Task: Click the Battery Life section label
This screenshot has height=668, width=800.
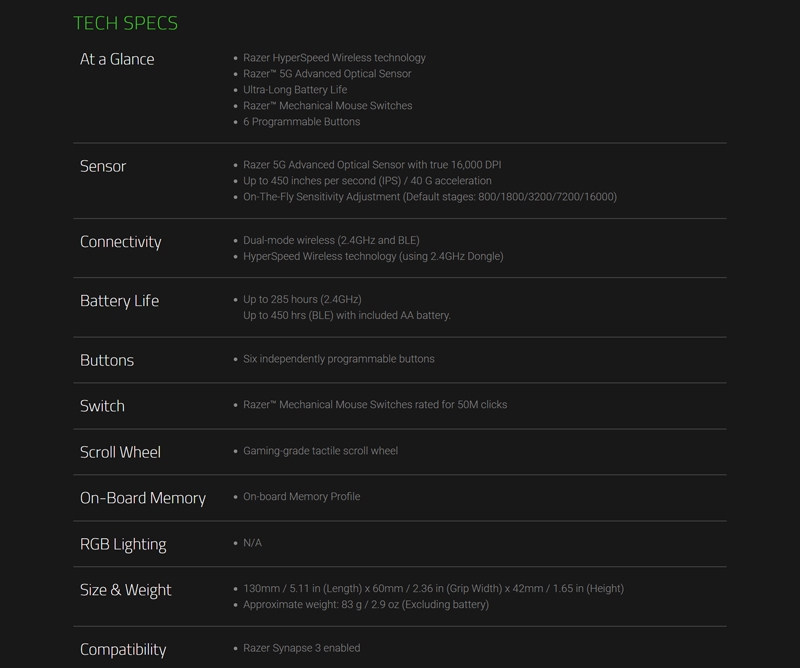Action: pos(119,301)
